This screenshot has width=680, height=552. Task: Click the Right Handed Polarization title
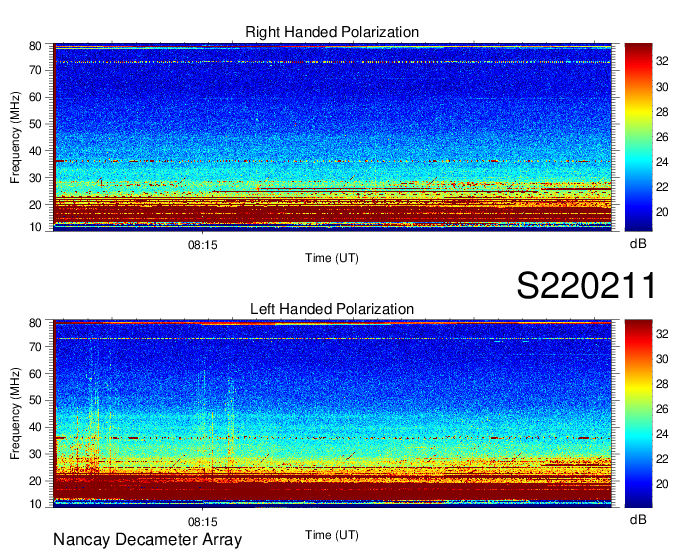(332, 32)
